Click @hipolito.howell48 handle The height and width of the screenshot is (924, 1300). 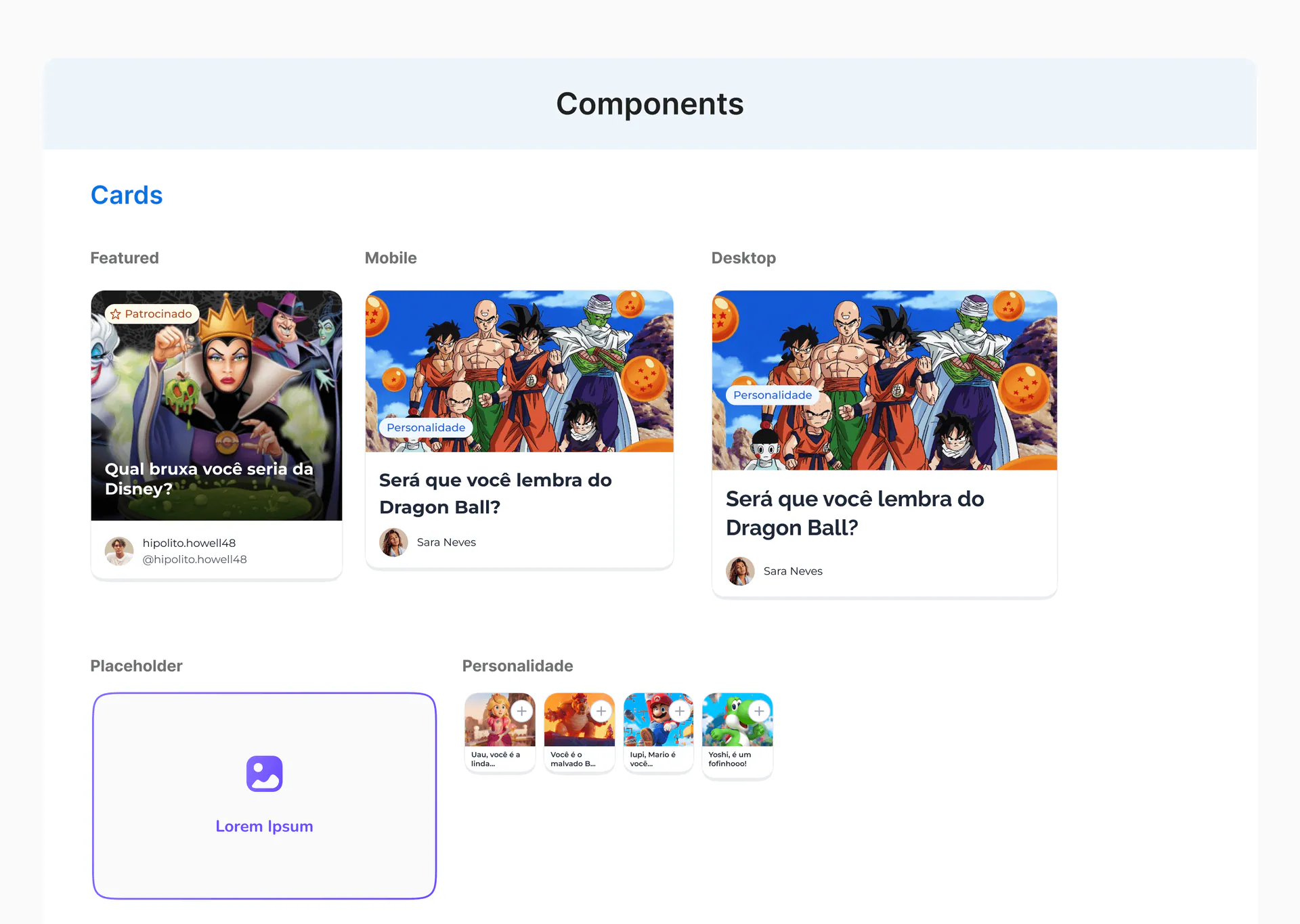pos(194,560)
